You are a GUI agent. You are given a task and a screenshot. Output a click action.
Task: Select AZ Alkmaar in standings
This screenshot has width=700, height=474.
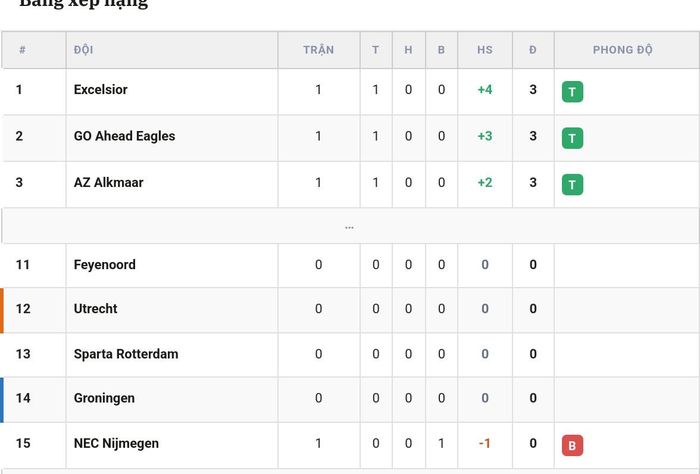pos(108,183)
